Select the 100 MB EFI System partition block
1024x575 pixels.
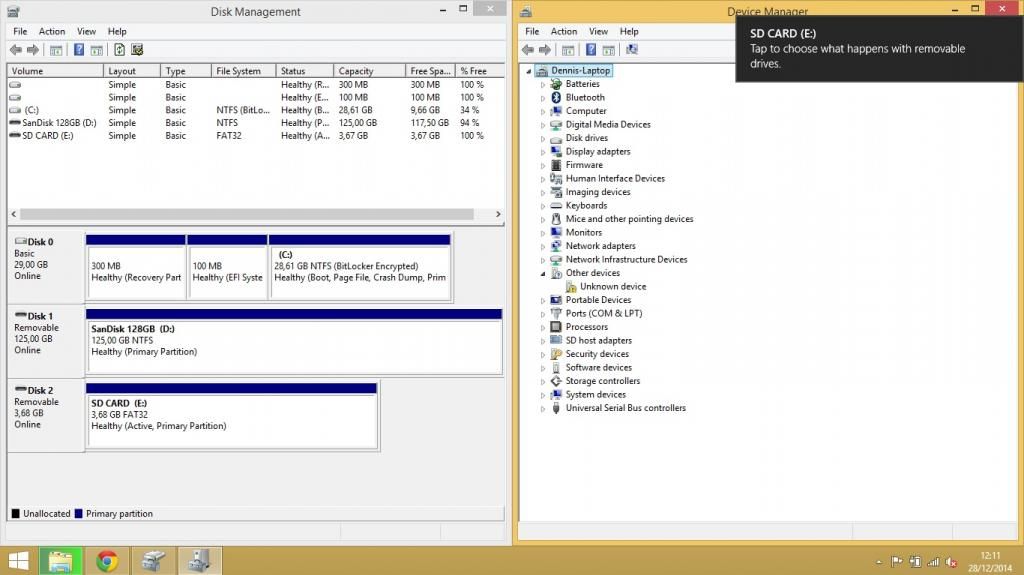pyautogui.click(x=227, y=268)
